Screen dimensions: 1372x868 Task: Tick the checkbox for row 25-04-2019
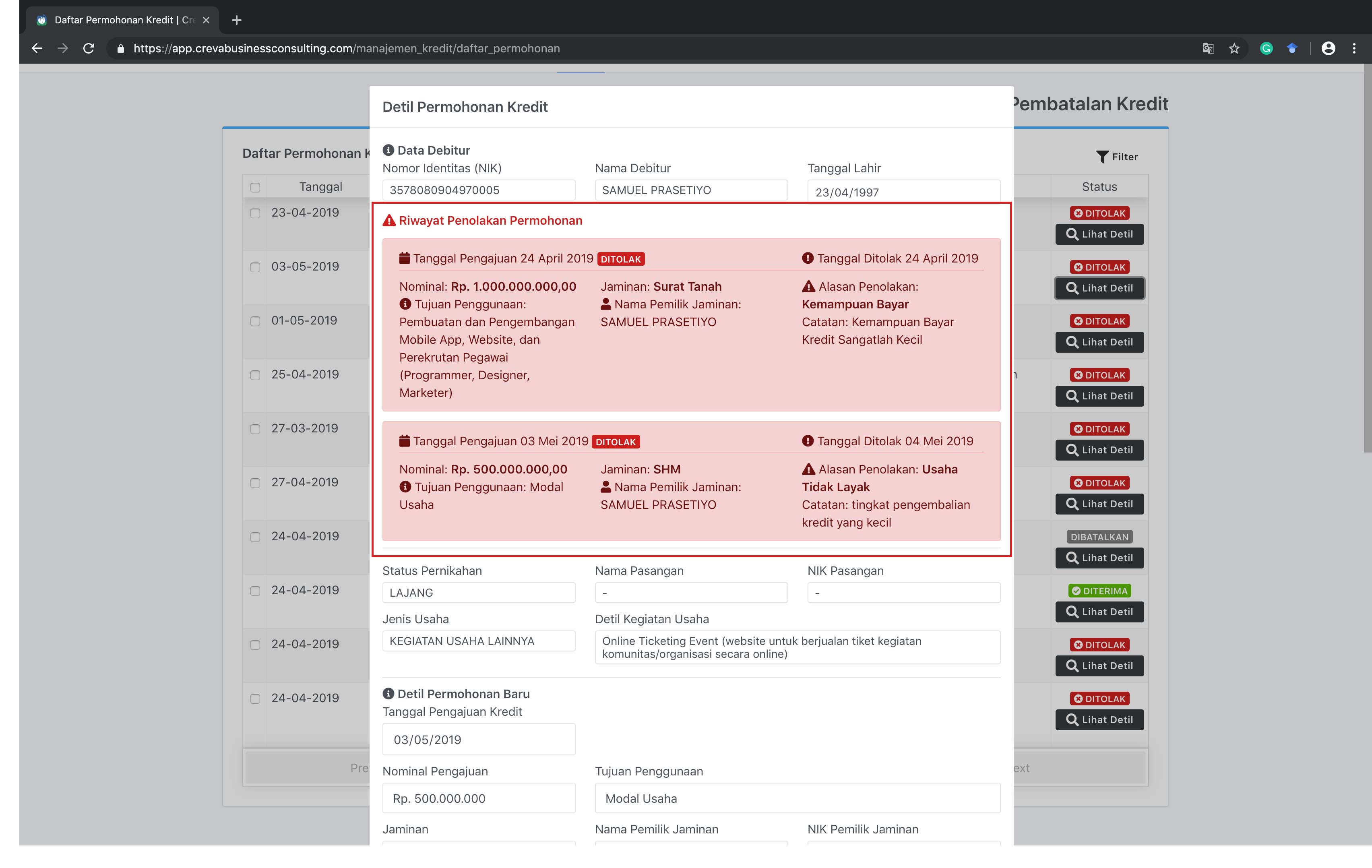click(x=255, y=375)
